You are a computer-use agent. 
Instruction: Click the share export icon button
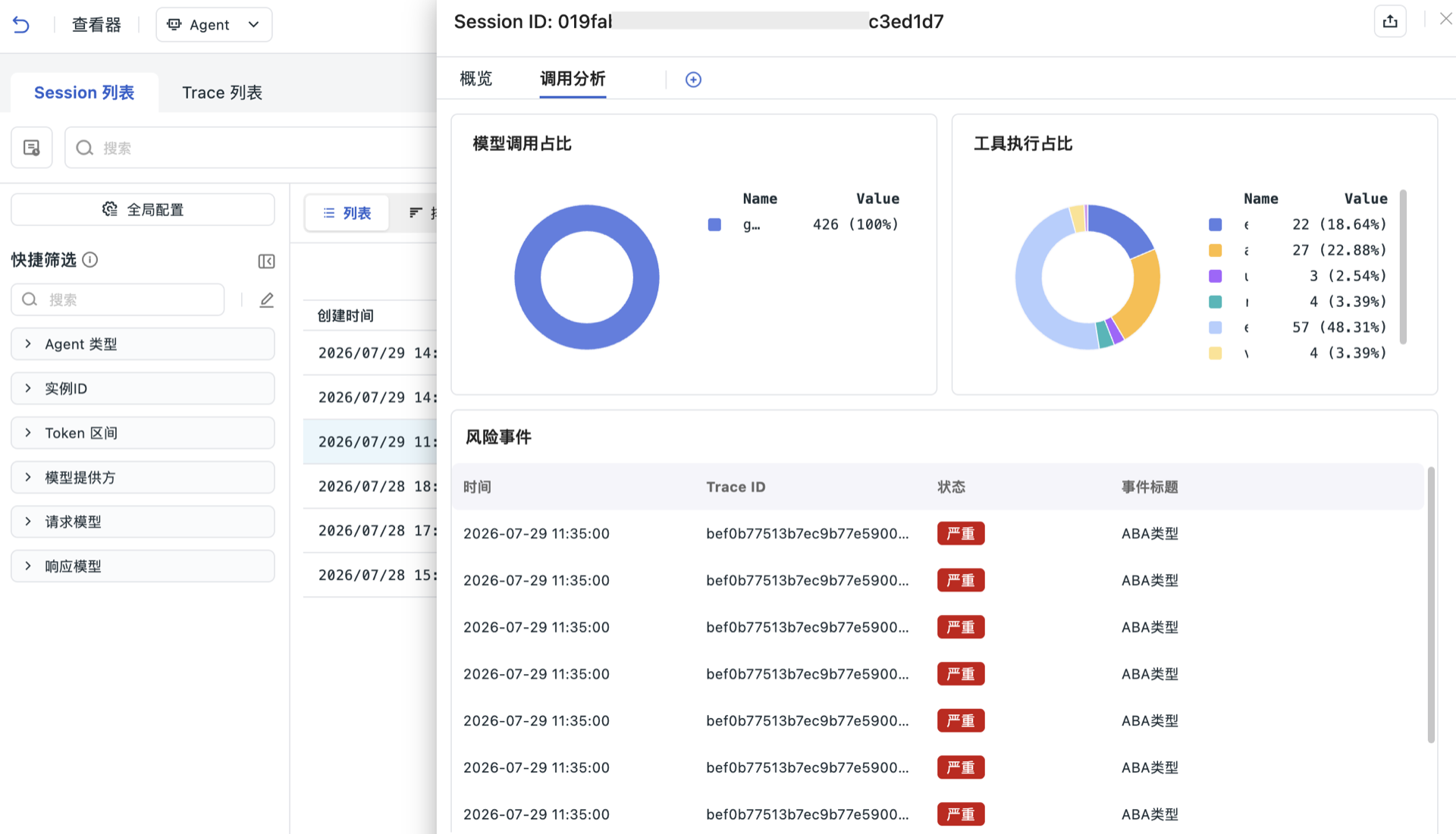(x=1390, y=21)
